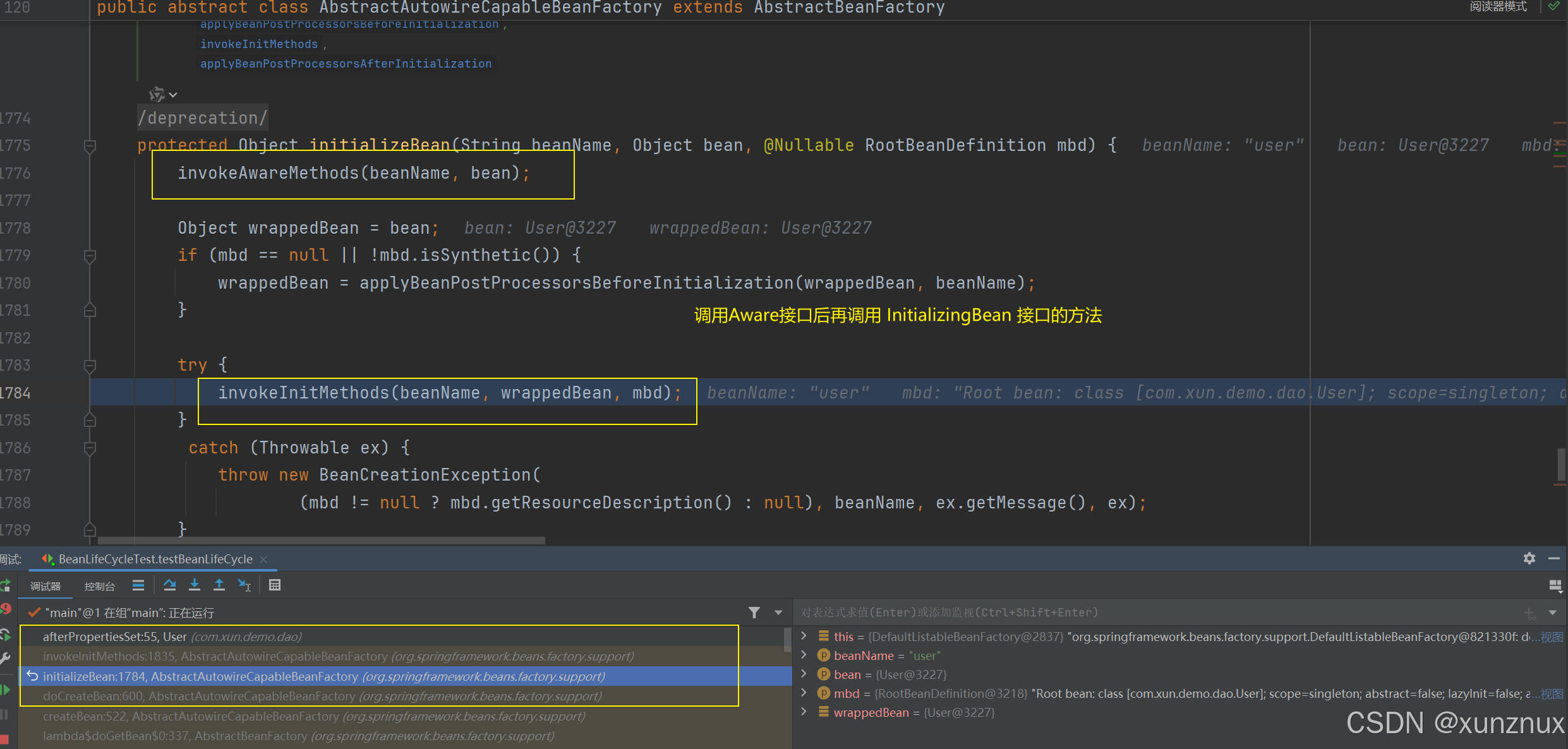Click the Step Into debugger icon
This screenshot has height=749, width=1568.
(x=195, y=585)
